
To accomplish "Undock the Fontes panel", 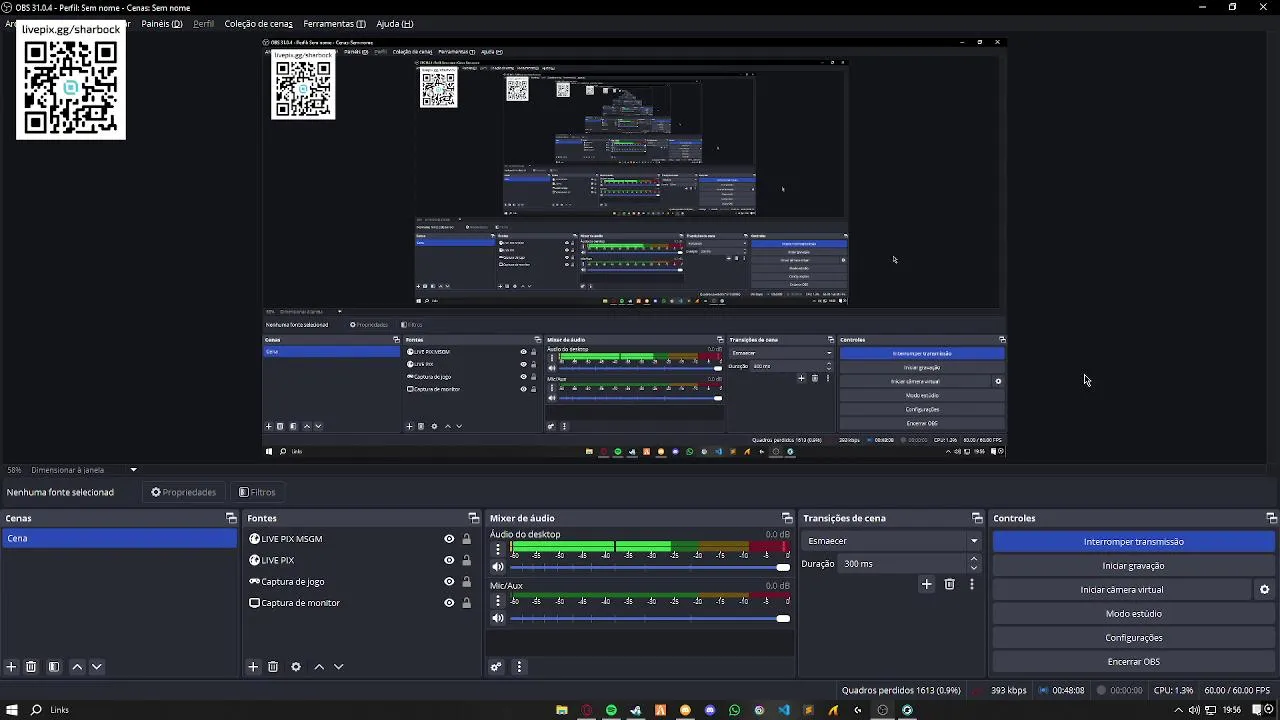I will tap(473, 518).
